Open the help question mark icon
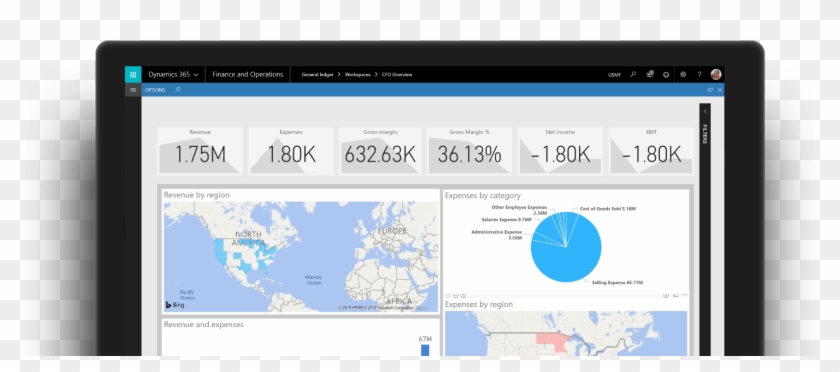Viewport: 840px width, 372px height. [699, 75]
